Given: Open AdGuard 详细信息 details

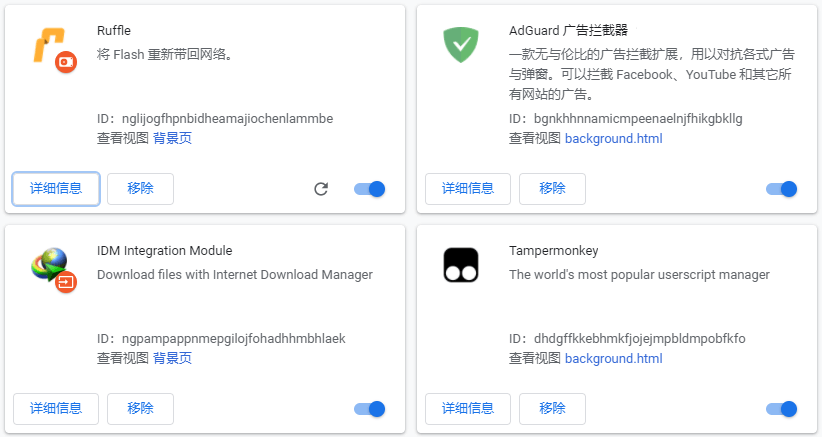Looking at the screenshot, I should (468, 189).
